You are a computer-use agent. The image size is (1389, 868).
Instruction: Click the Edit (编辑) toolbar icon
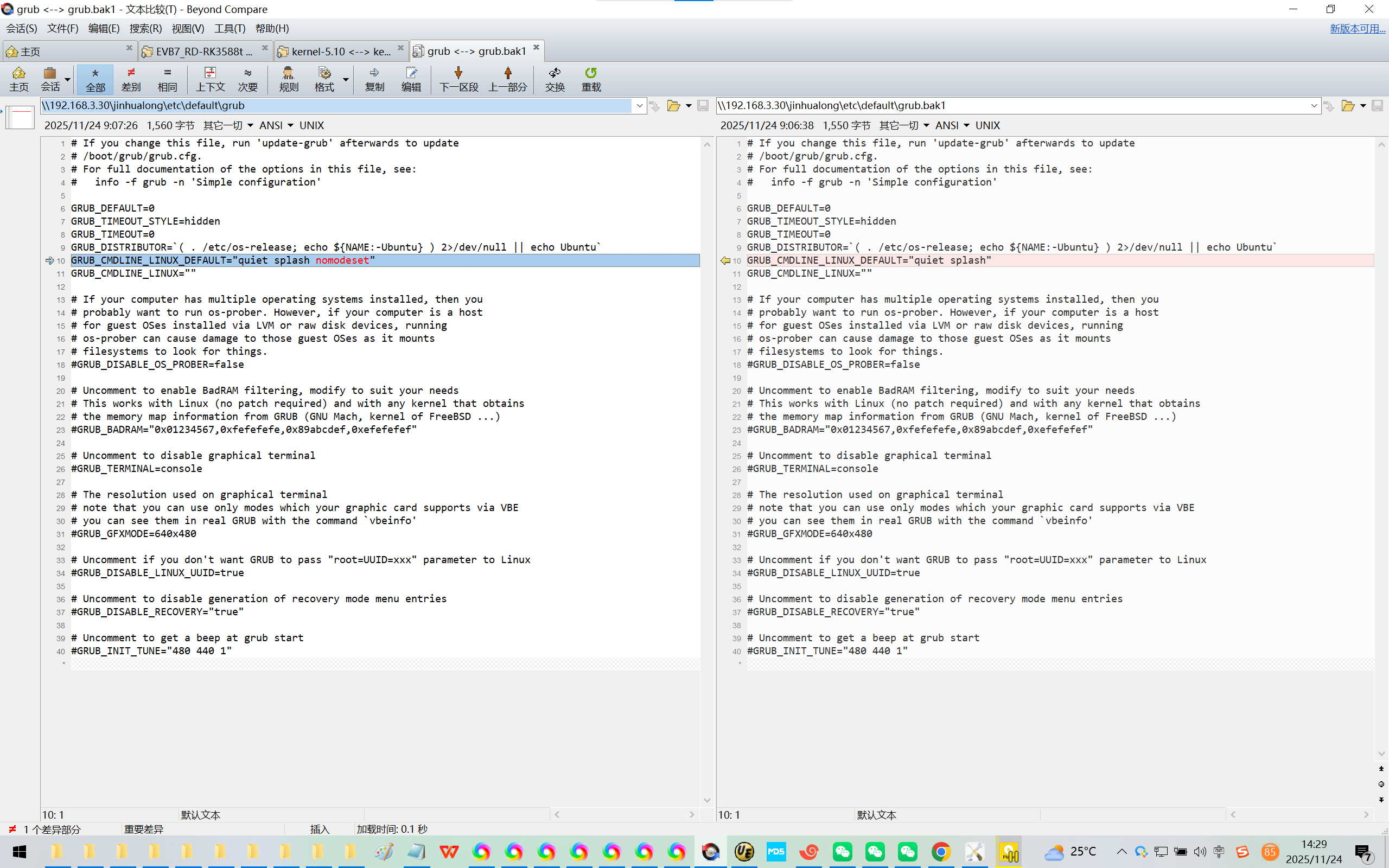[411, 79]
